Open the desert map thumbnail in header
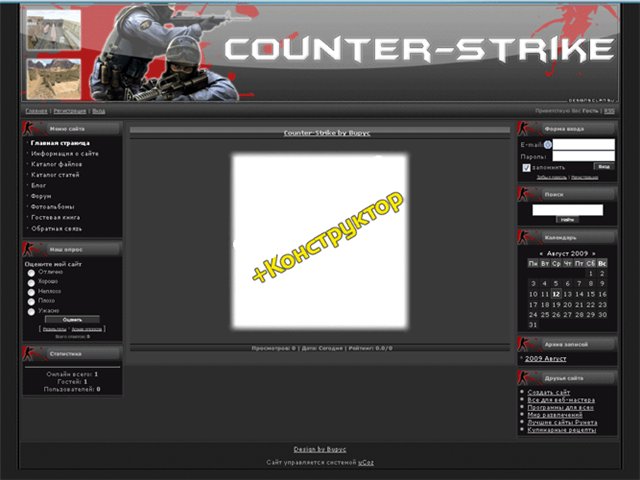640x480 pixels. point(53,79)
